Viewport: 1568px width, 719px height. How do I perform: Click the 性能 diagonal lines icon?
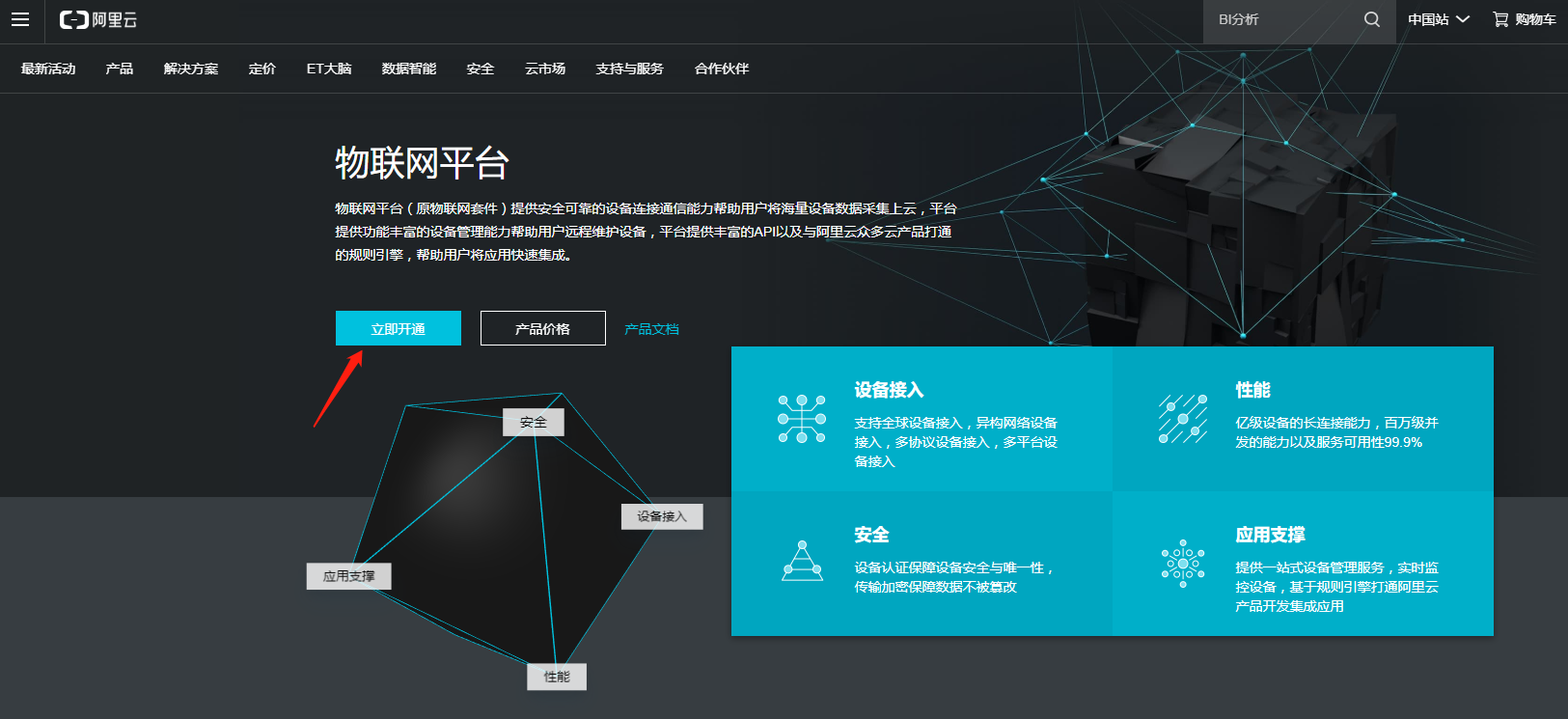[x=1183, y=419]
